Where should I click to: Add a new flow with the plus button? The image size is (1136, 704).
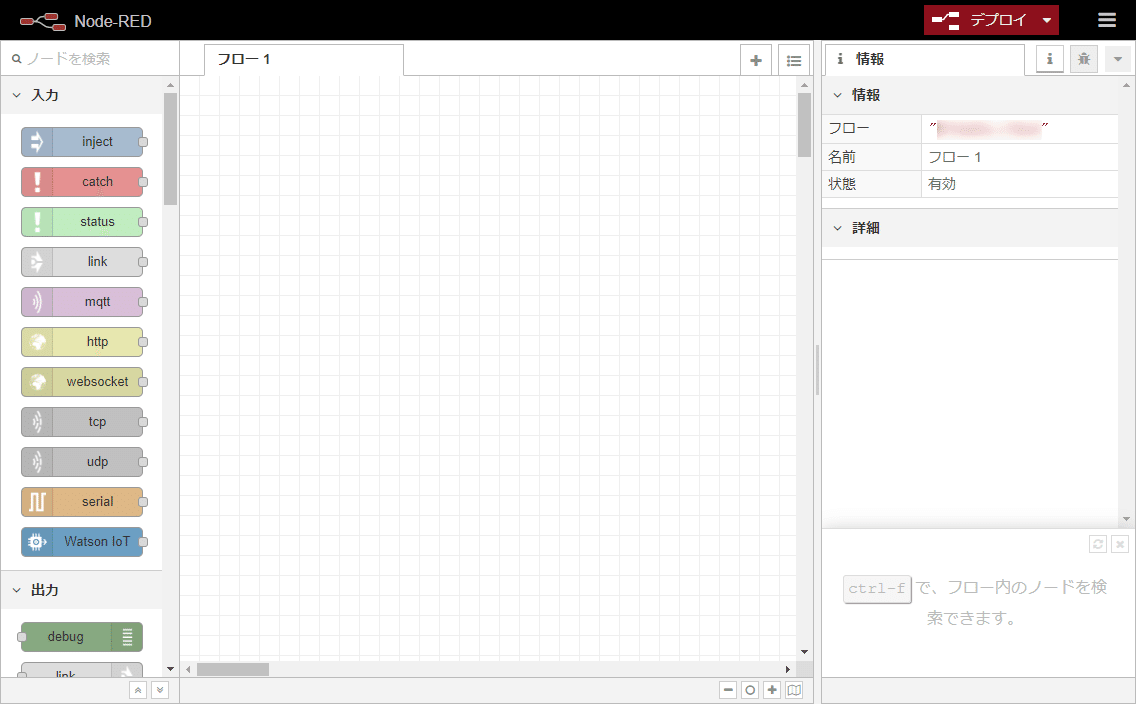(x=755, y=59)
